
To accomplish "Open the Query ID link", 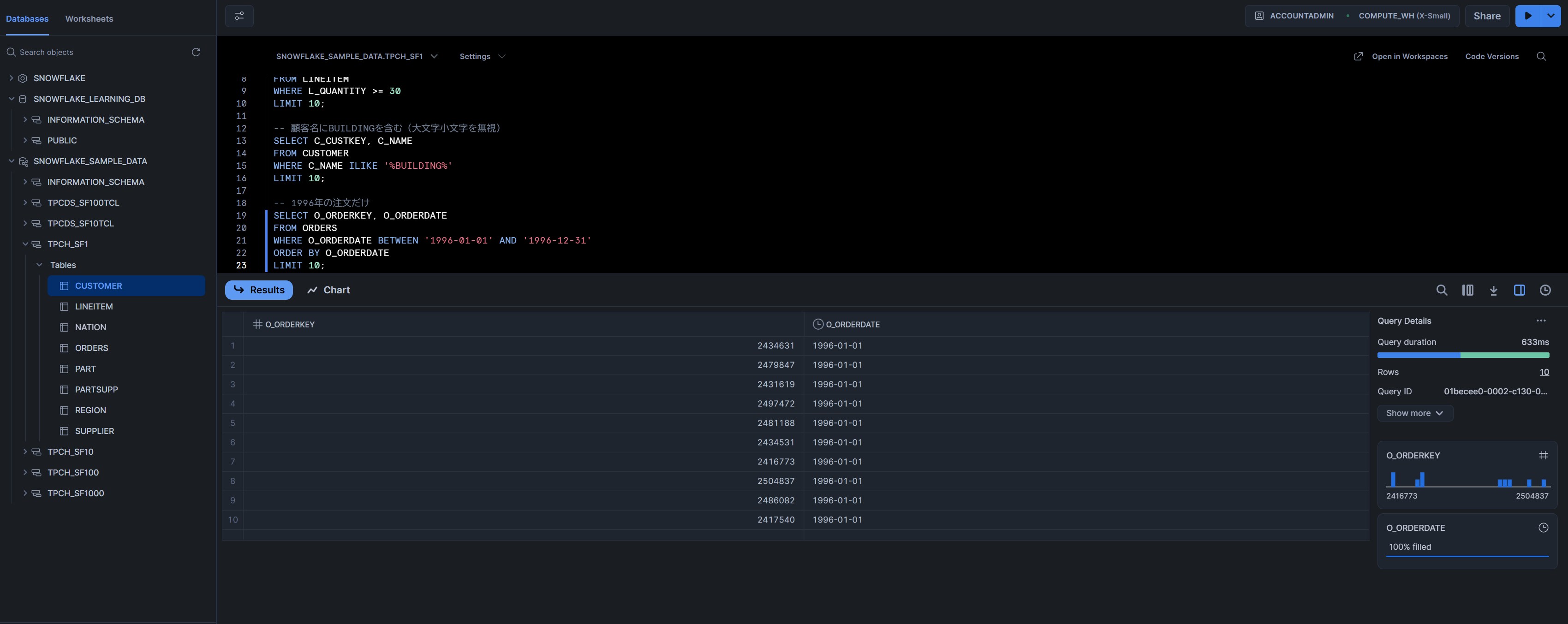I will 1495,392.
